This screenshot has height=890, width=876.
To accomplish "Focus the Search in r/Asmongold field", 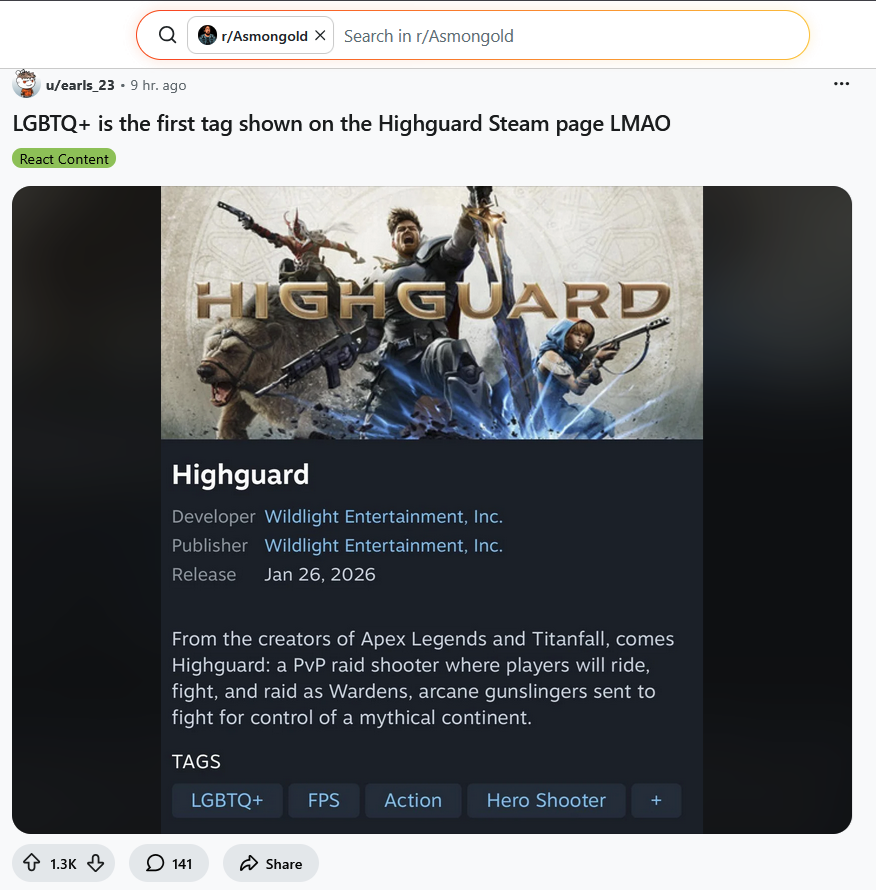I will pos(571,36).
